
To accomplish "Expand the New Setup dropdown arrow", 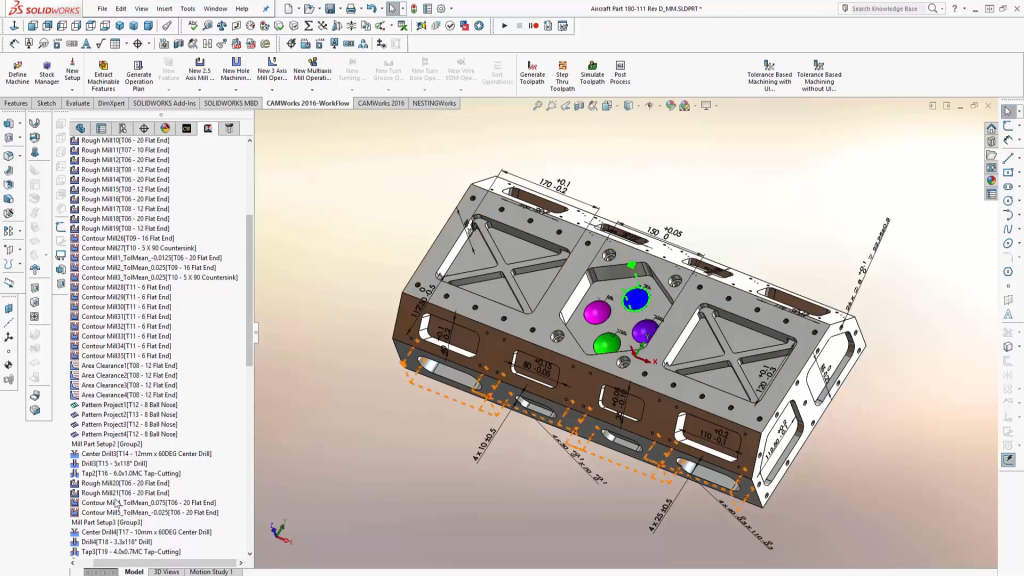I will click(72, 88).
